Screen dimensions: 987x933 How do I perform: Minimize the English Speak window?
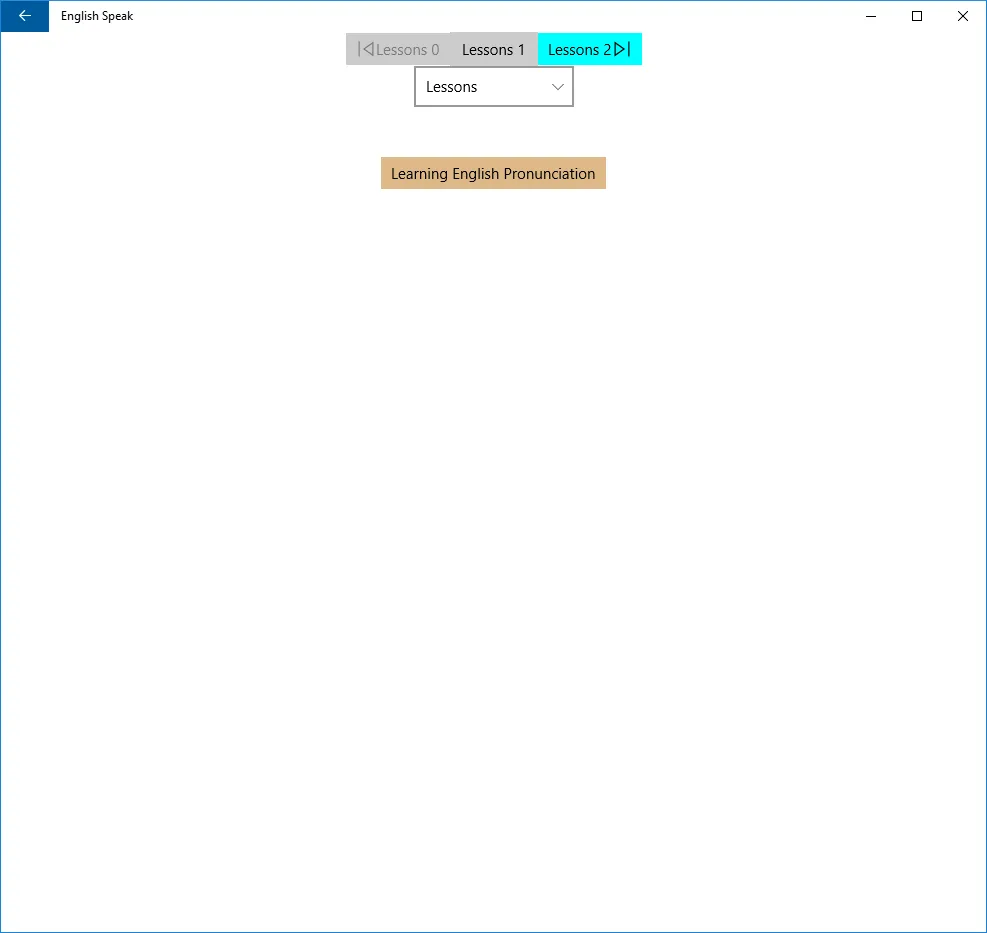tap(871, 16)
